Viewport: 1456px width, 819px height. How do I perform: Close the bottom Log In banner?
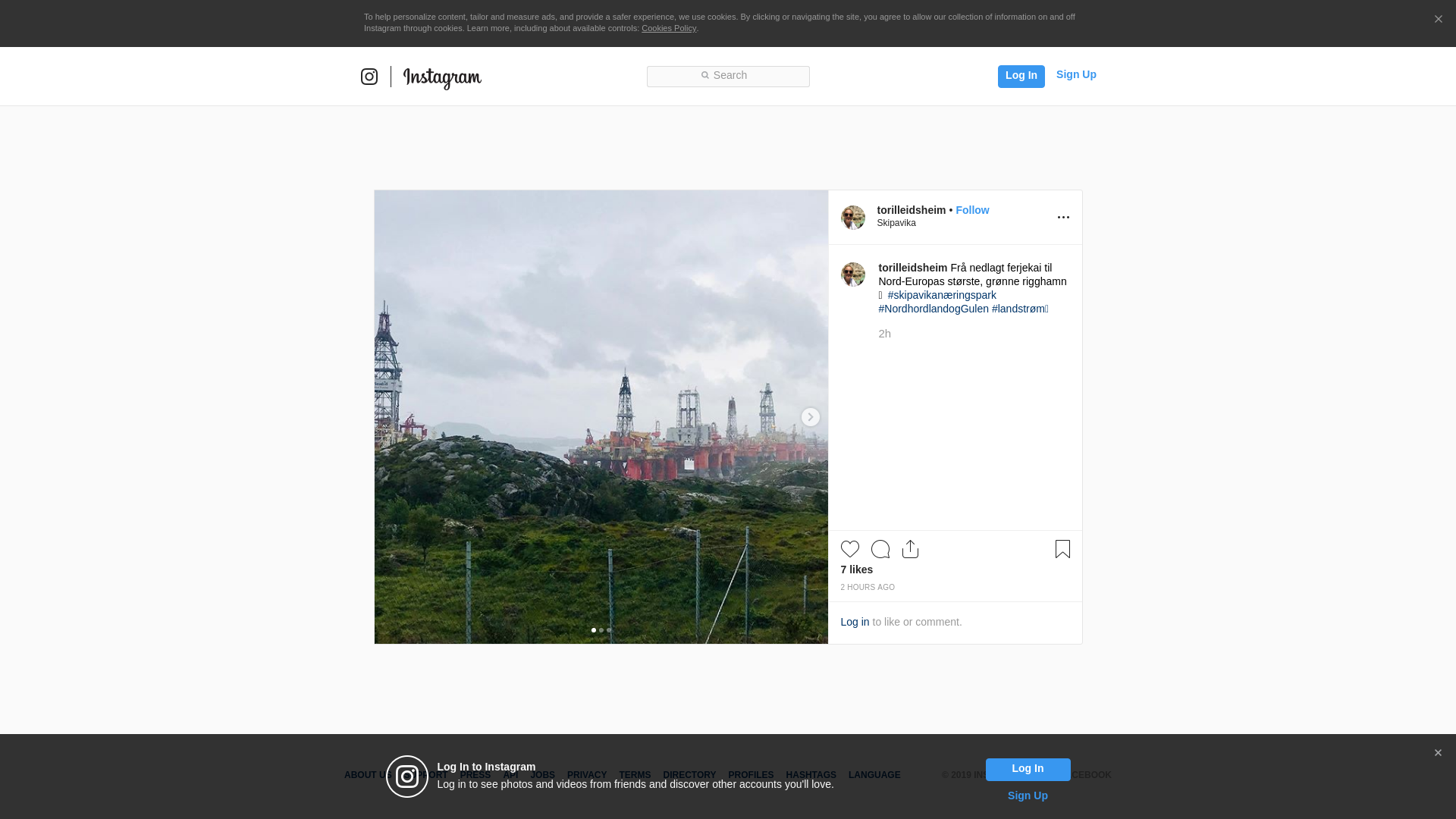pos(1437,753)
